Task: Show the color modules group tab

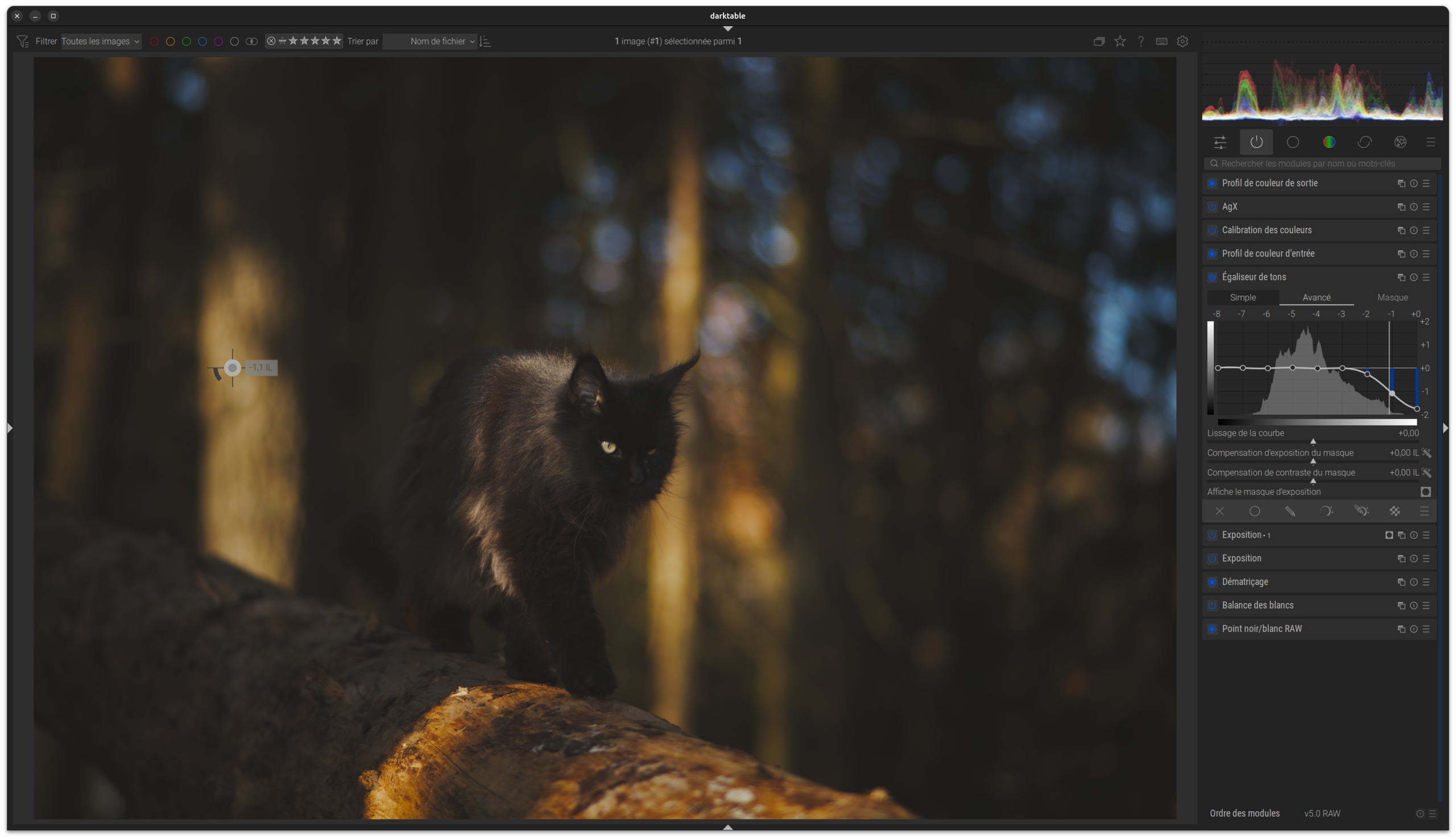Action: click(x=1329, y=142)
